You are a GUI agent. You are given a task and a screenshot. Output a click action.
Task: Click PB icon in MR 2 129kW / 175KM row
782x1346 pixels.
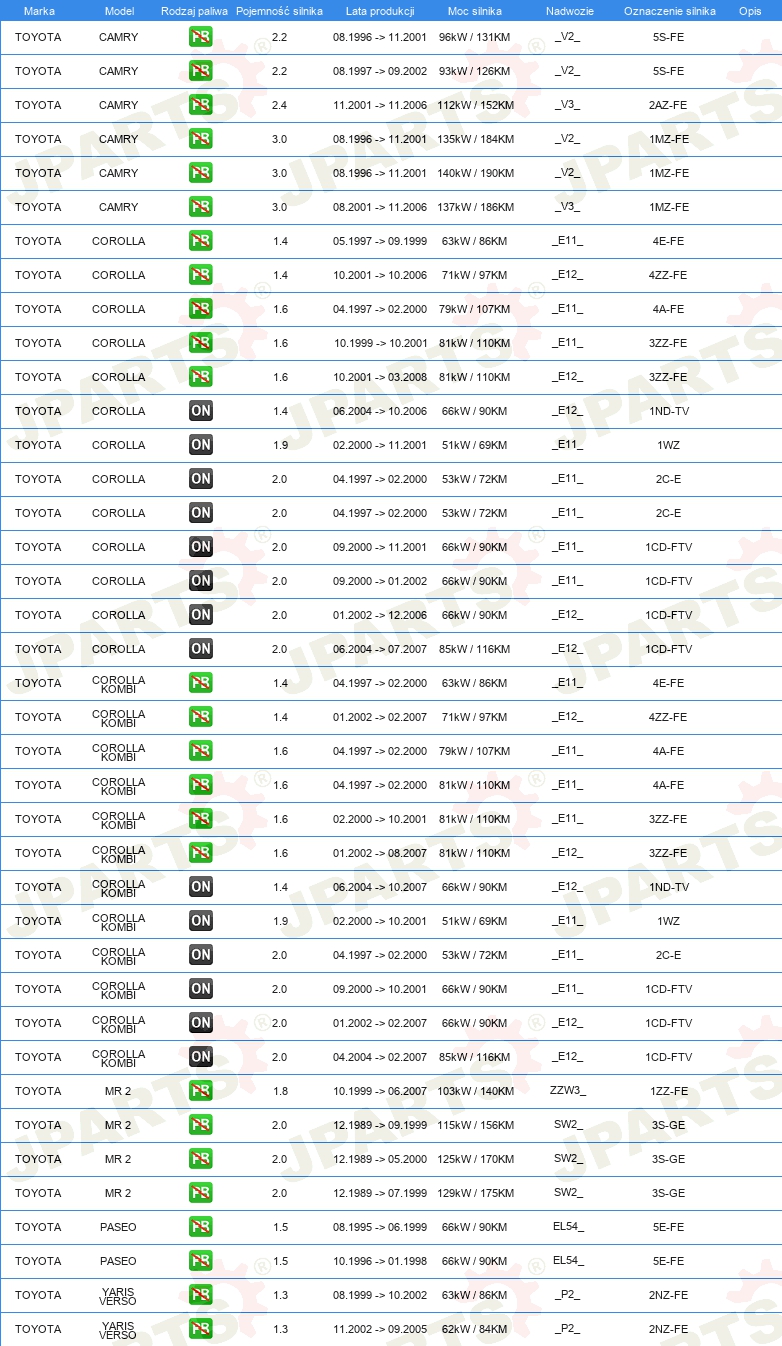(x=200, y=1193)
